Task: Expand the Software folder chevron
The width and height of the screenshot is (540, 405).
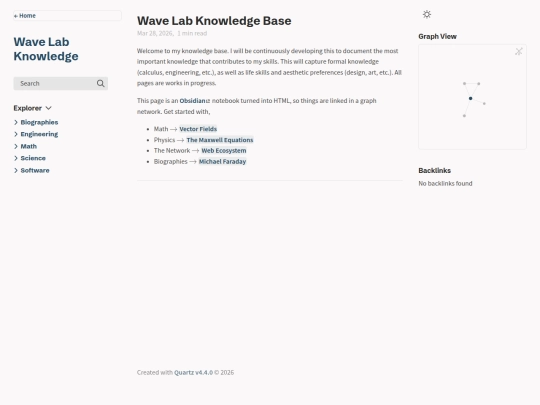Action: [x=16, y=170]
